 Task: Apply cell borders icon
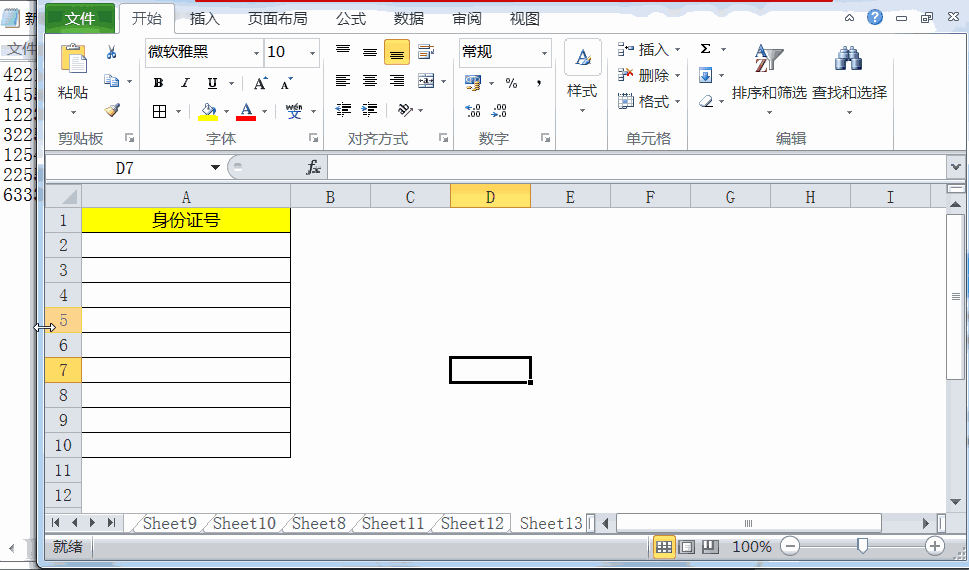(159, 111)
